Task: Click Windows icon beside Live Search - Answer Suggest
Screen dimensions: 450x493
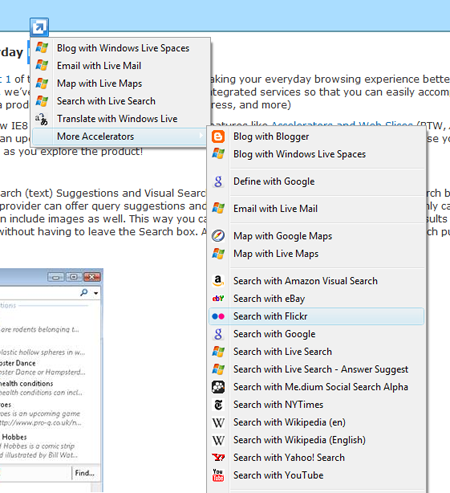Action: pos(218,369)
